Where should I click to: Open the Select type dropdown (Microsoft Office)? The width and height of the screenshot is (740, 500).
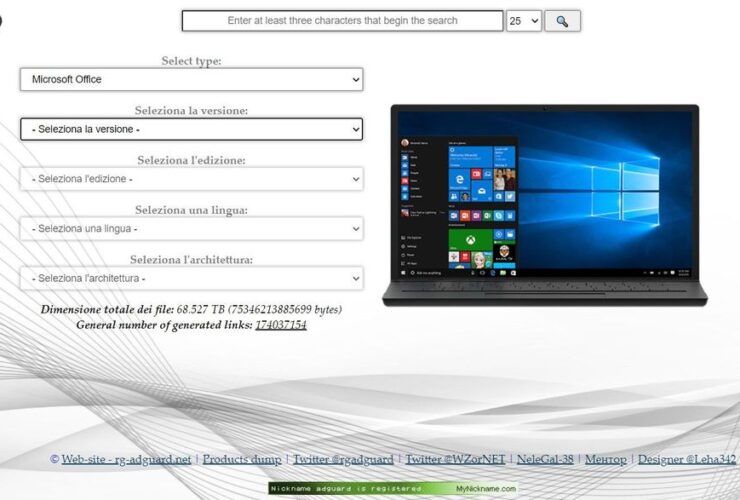coord(191,79)
